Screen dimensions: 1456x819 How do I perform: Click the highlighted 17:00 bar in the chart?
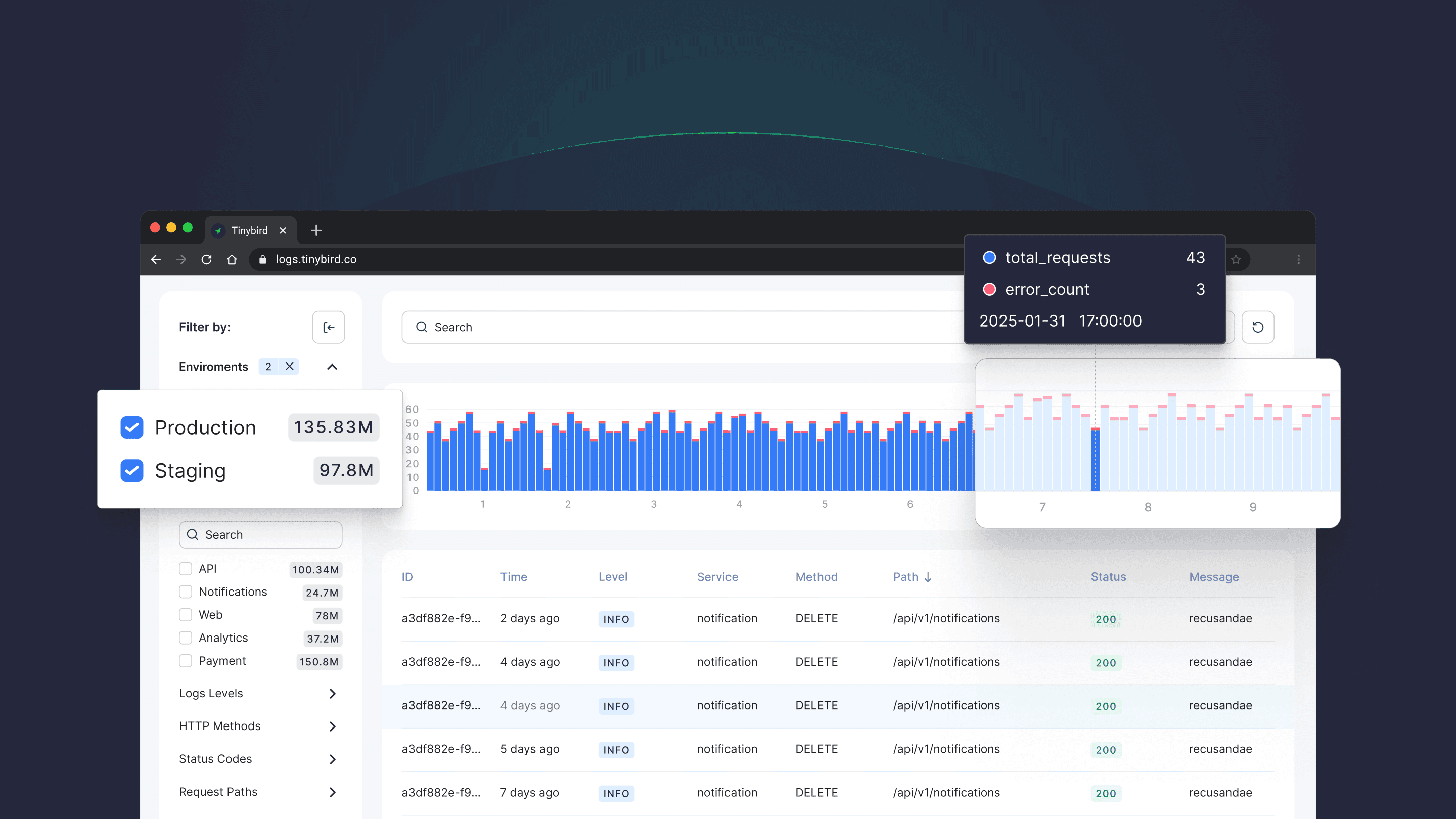point(1095,459)
